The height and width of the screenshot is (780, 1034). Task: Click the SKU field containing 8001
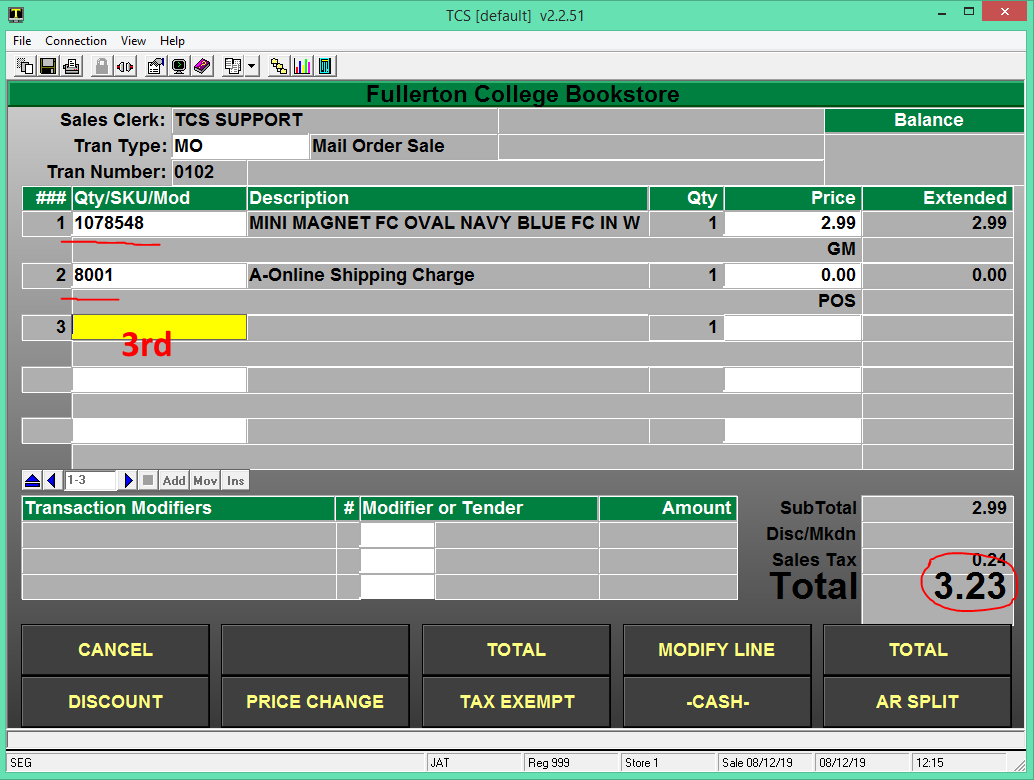[x=159, y=276]
